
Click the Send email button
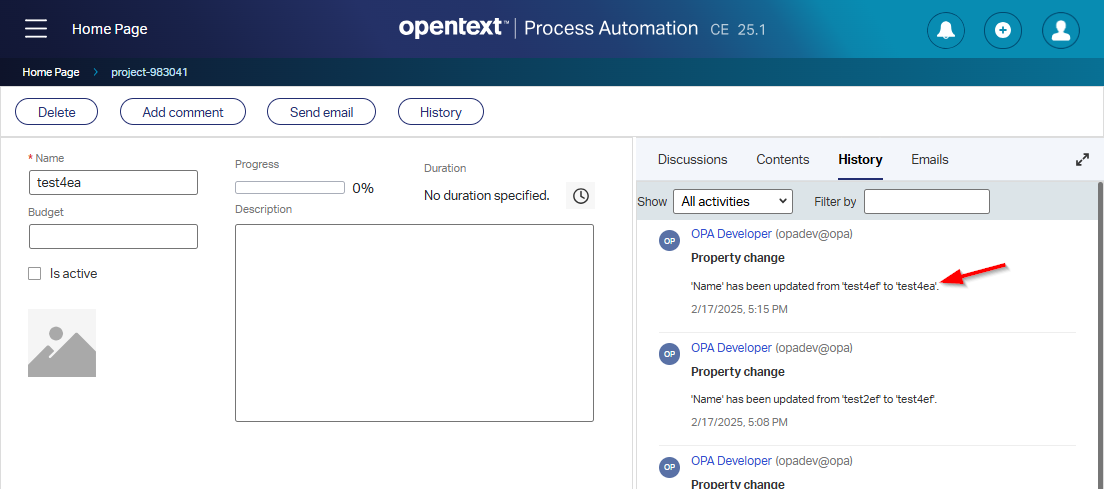click(x=321, y=112)
